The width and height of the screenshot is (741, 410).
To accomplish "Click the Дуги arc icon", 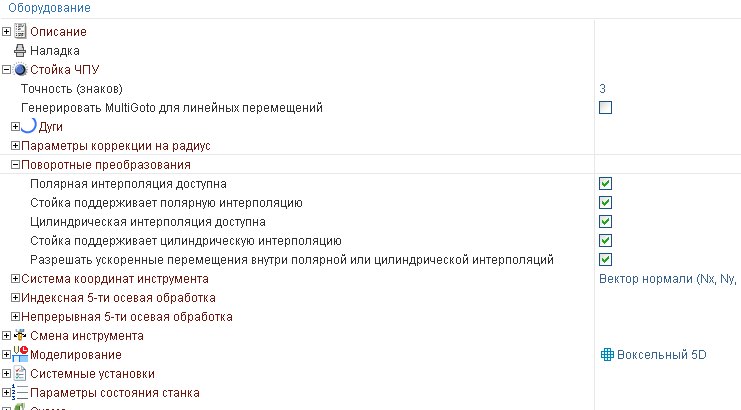I will (x=28, y=126).
